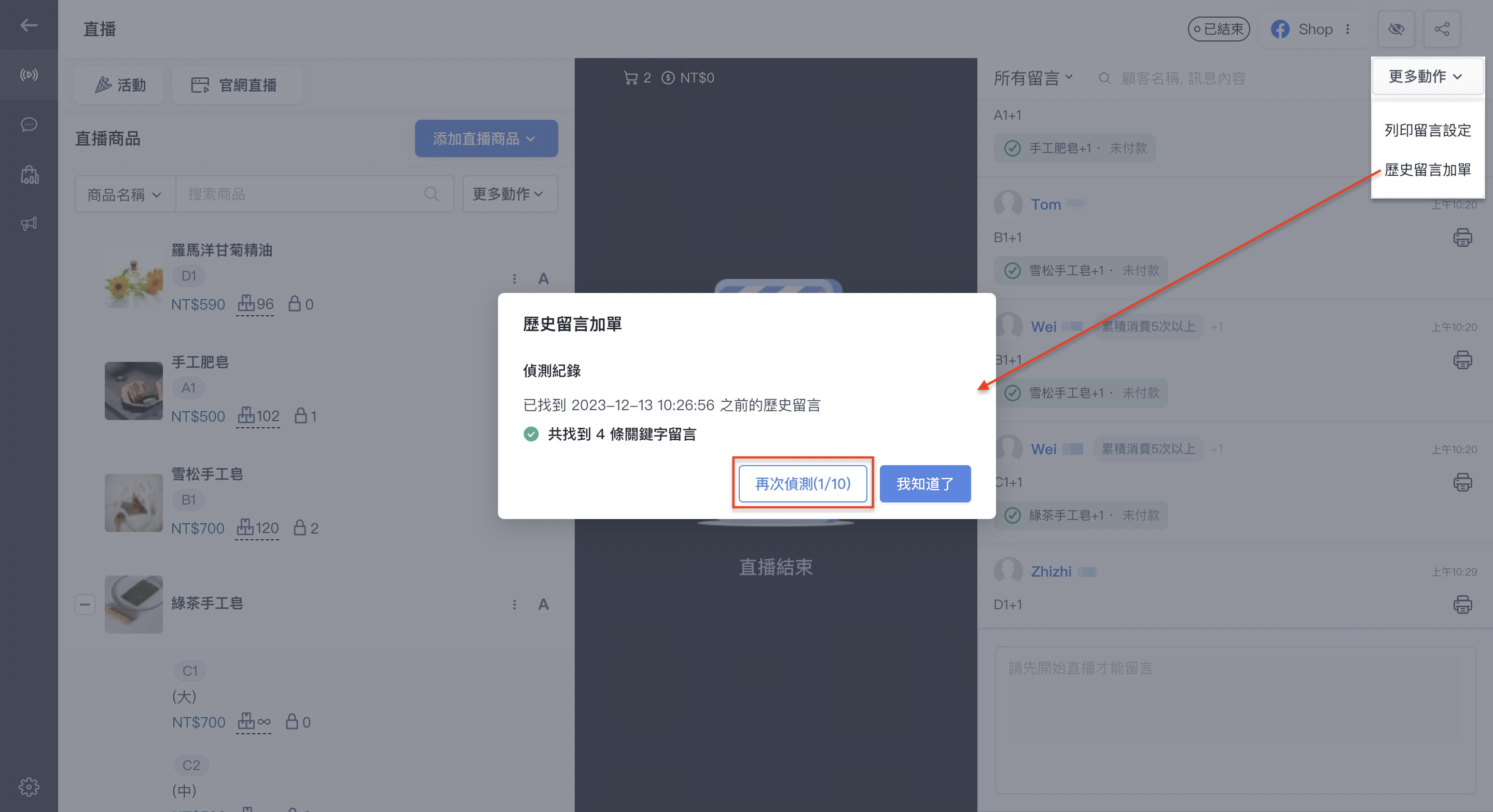The height and width of the screenshot is (812, 1493).
Task: Click the first 累積消費5次以上 tag on Wei
Action: (x=1148, y=326)
